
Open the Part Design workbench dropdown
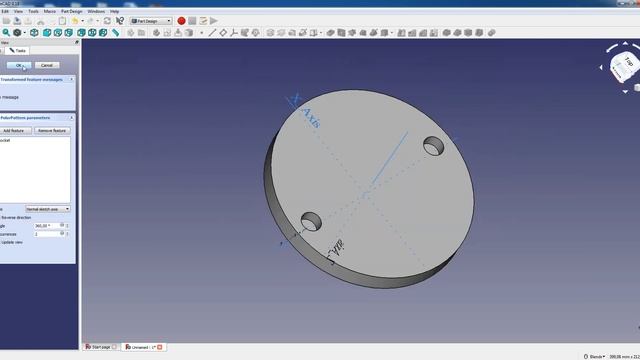(x=151, y=21)
